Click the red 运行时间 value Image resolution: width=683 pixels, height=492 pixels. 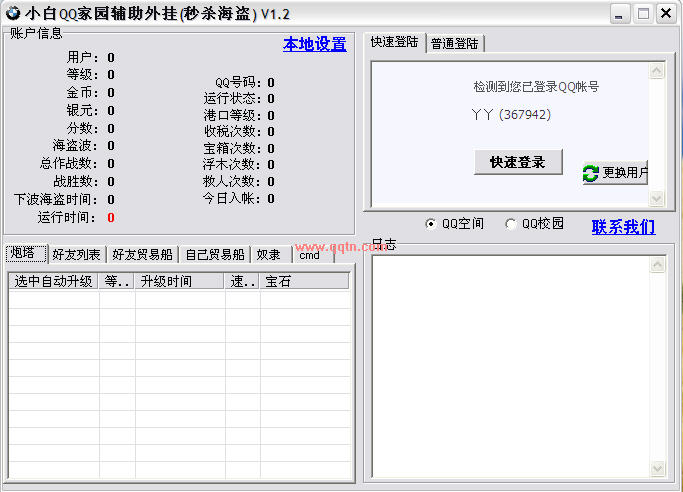pyautogui.click(x=111, y=217)
